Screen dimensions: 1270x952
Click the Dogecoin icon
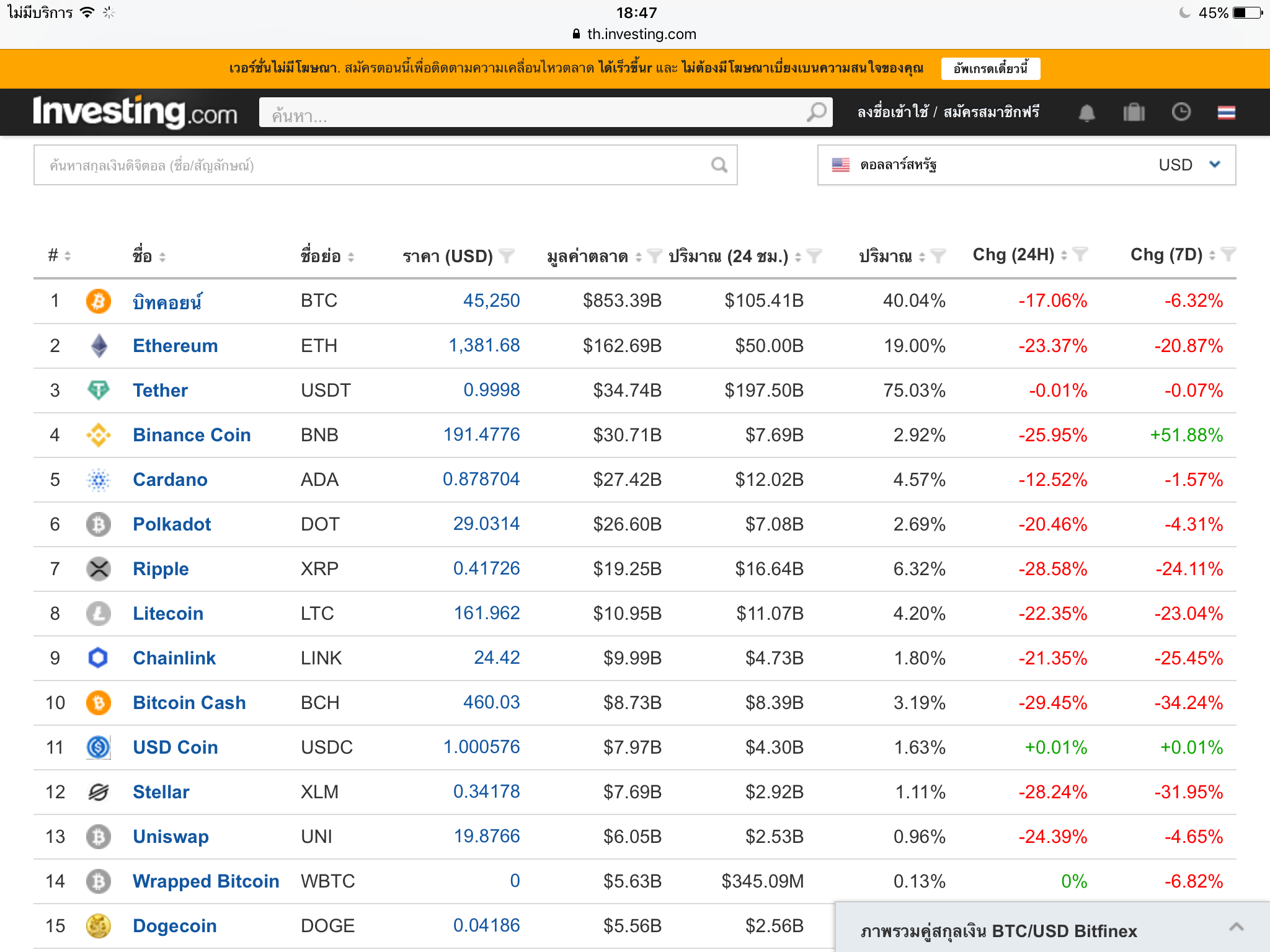[98, 926]
